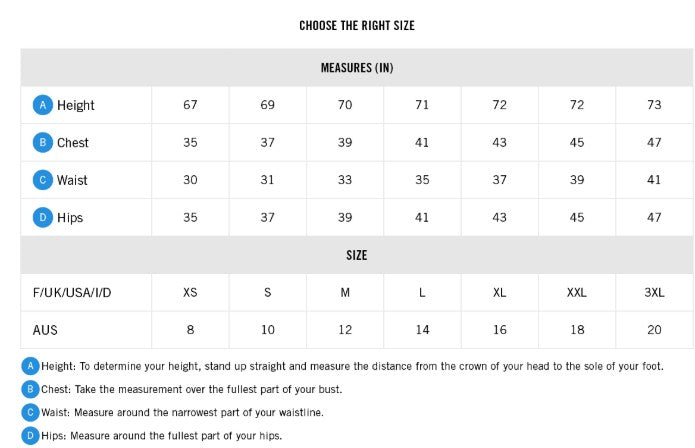Click the Height value 67 cell
Image resolution: width=695 pixels, height=448 pixels.
tap(190, 105)
